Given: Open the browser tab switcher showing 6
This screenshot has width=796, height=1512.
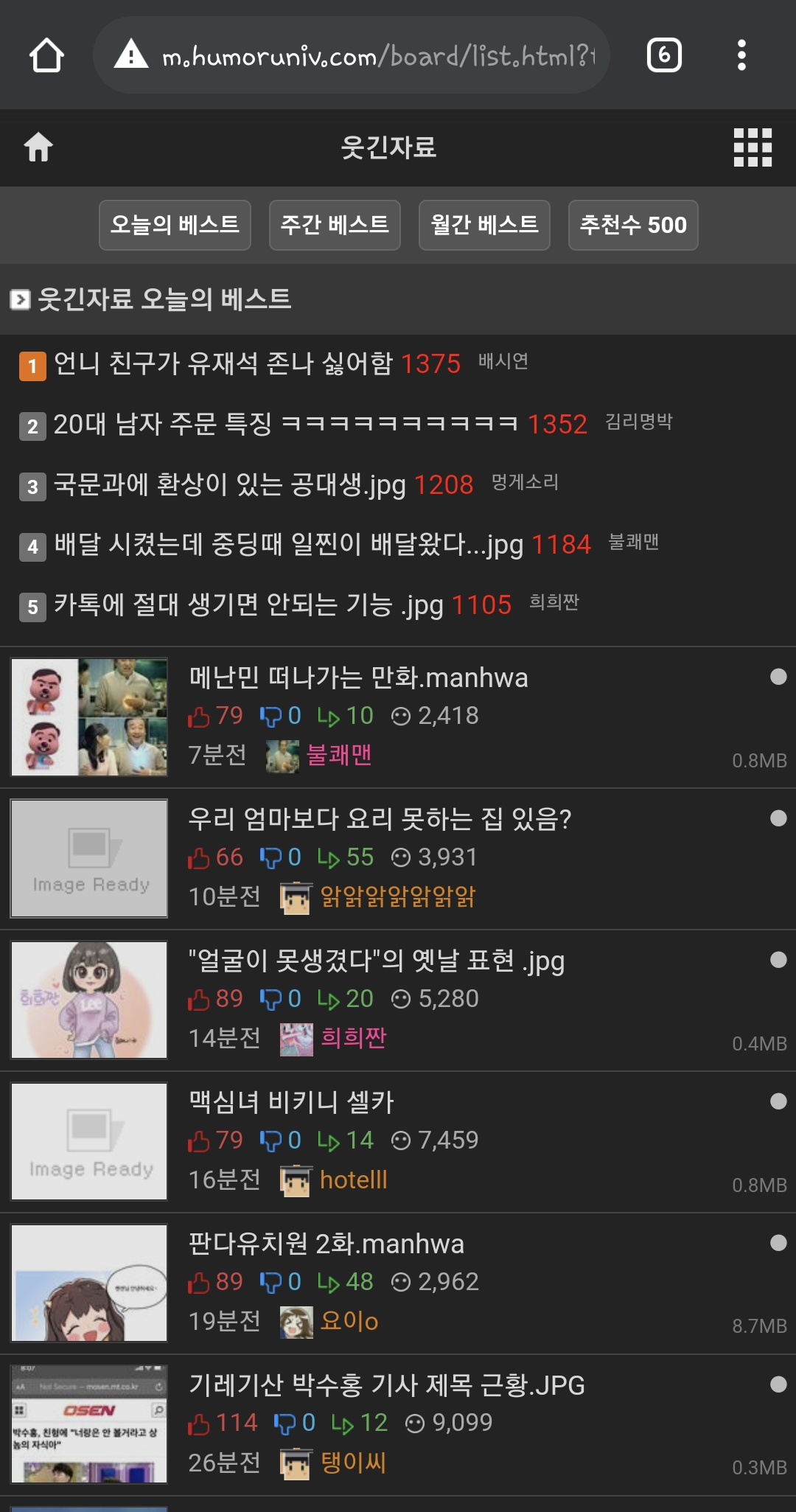Looking at the screenshot, I should (x=664, y=55).
